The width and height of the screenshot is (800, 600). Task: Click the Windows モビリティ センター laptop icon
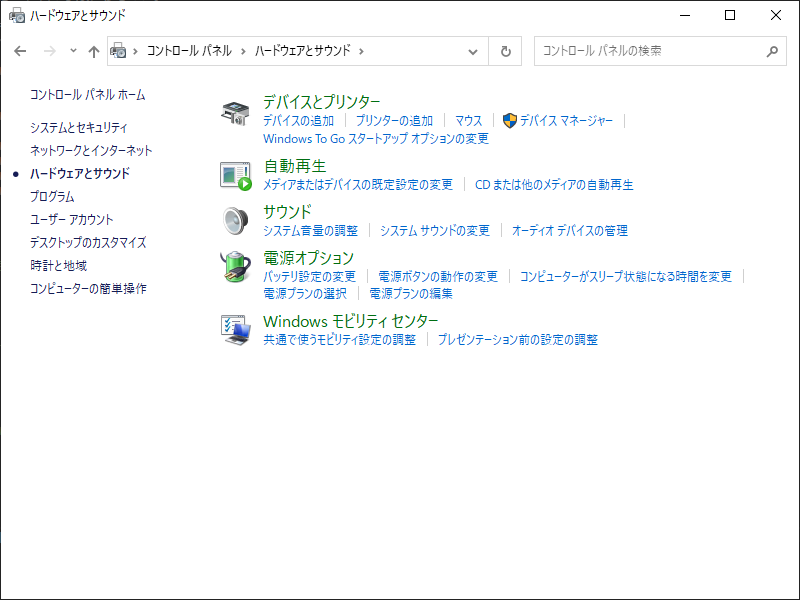point(236,330)
